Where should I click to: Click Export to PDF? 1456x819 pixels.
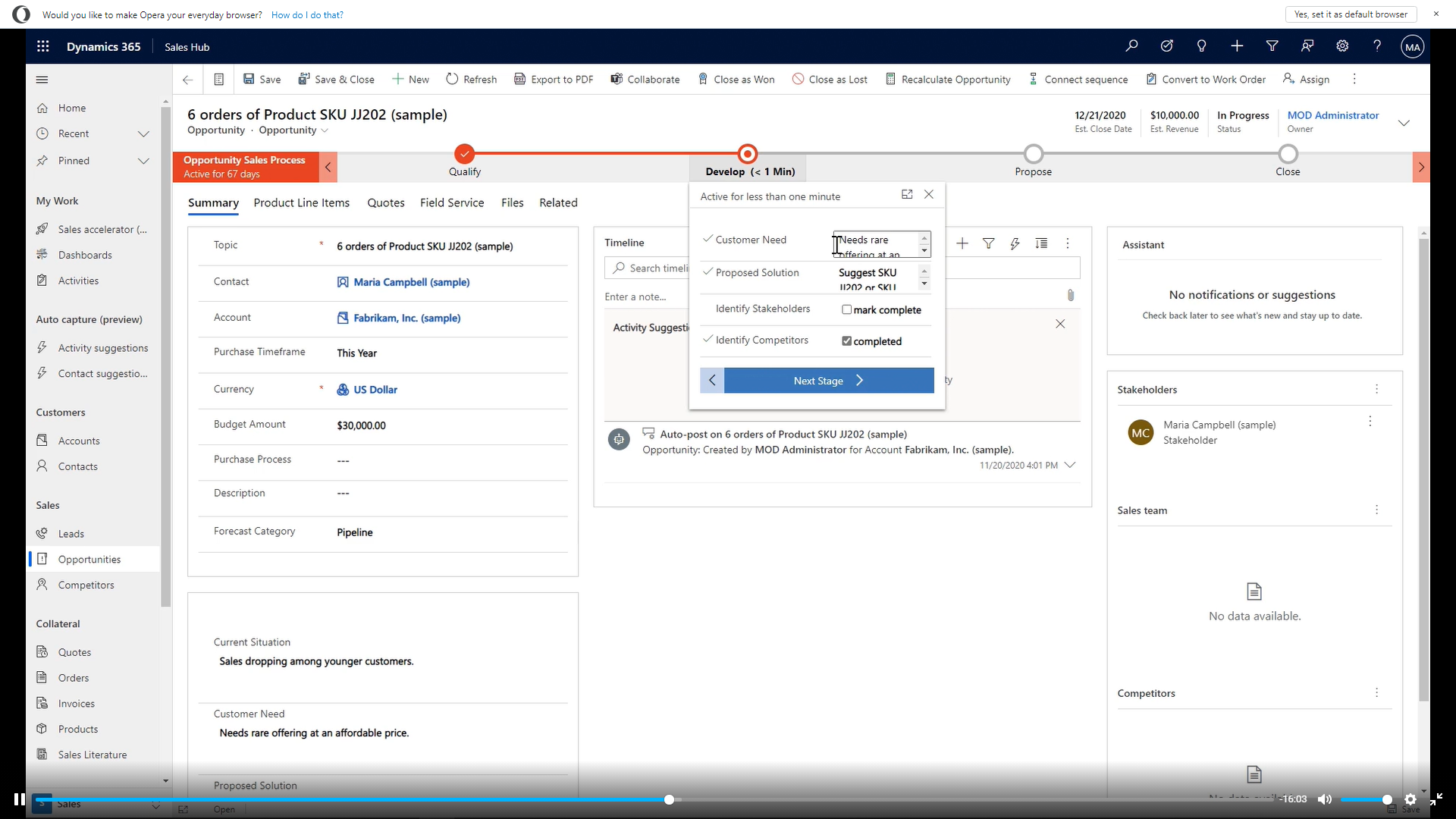pyautogui.click(x=554, y=80)
